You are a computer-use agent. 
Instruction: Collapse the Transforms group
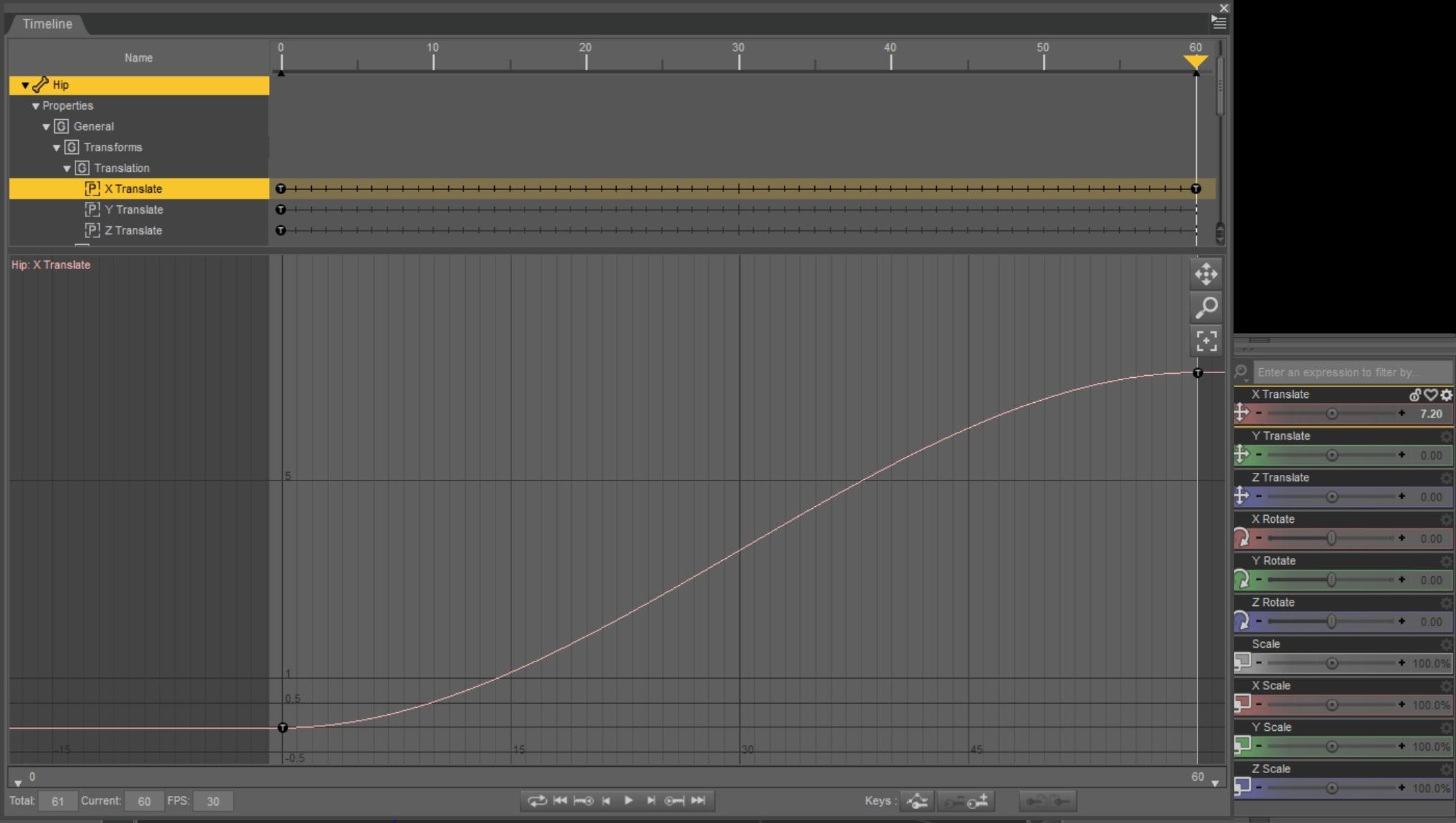pyautogui.click(x=57, y=148)
